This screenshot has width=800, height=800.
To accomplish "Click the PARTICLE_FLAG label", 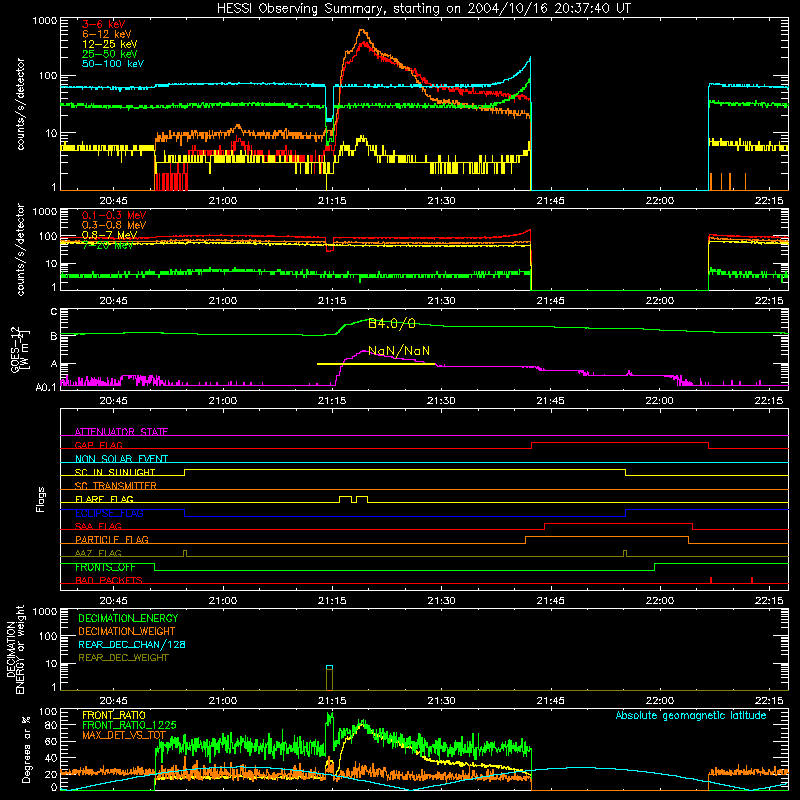I will click(112, 539).
